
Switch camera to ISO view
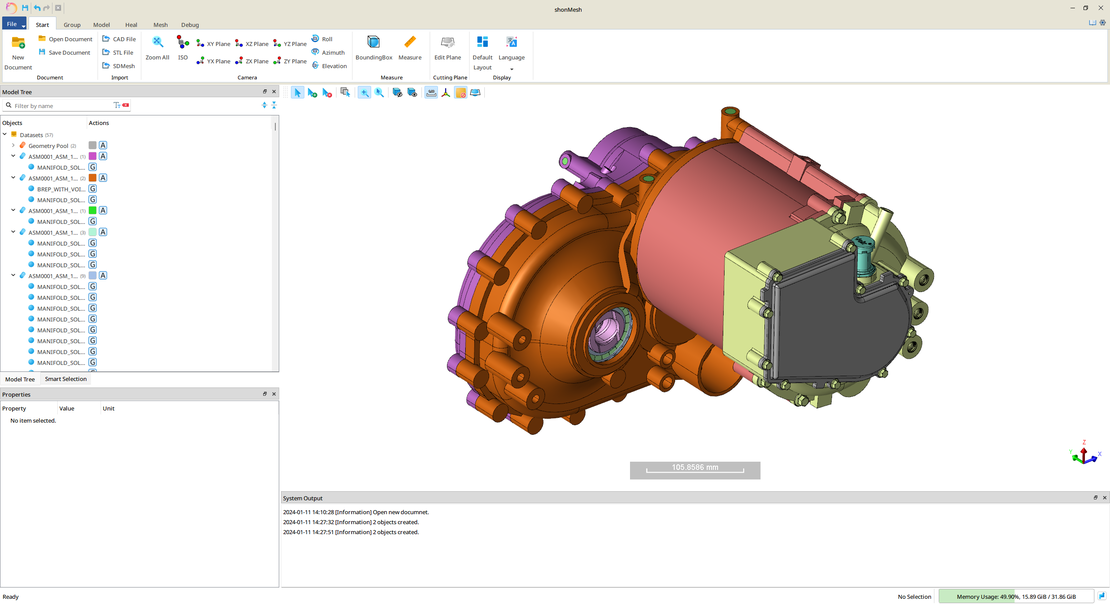click(x=183, y=48)
